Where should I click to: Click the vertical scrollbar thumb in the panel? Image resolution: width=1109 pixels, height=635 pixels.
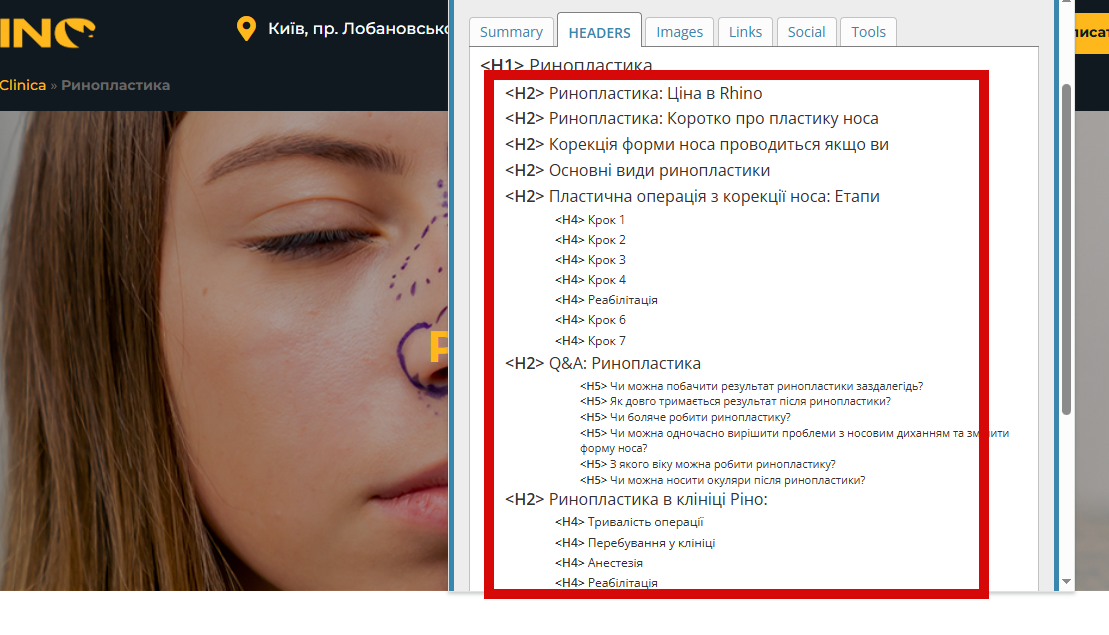(x=1067, y=249)
